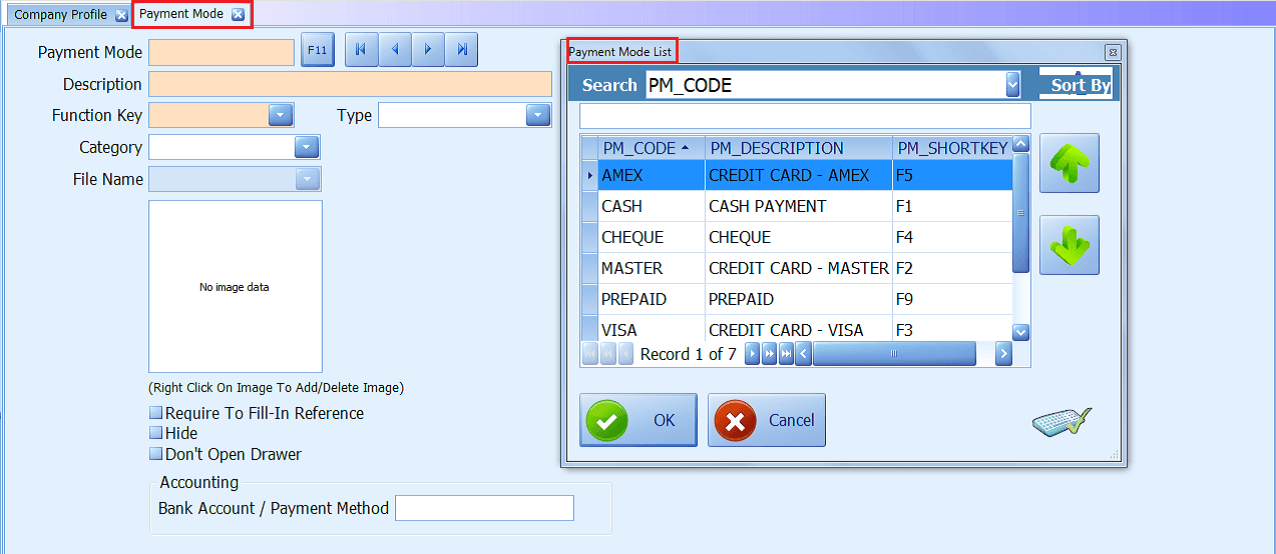Tick the Hide checkbox
Screen dimensions: 1276x554
tap(155, 433)
